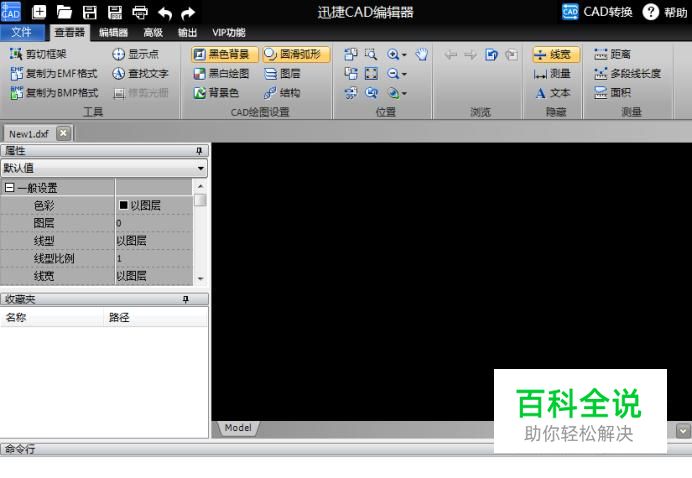Click the zoom window magnifier icon

tap(371, 54)
